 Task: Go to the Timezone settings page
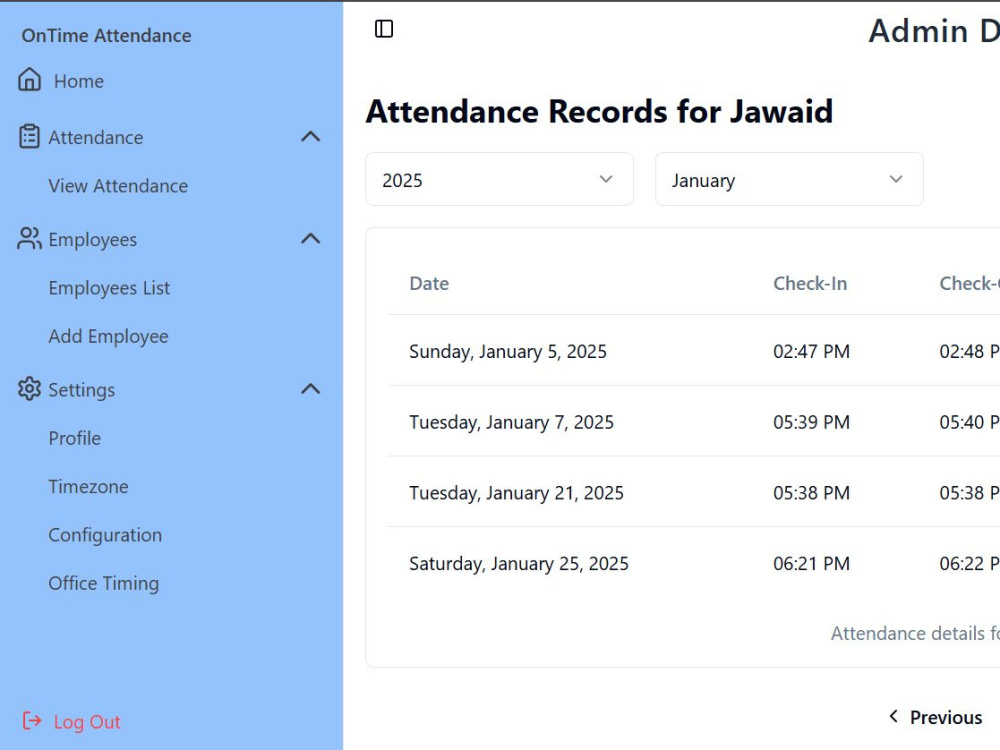coord(88,487)
